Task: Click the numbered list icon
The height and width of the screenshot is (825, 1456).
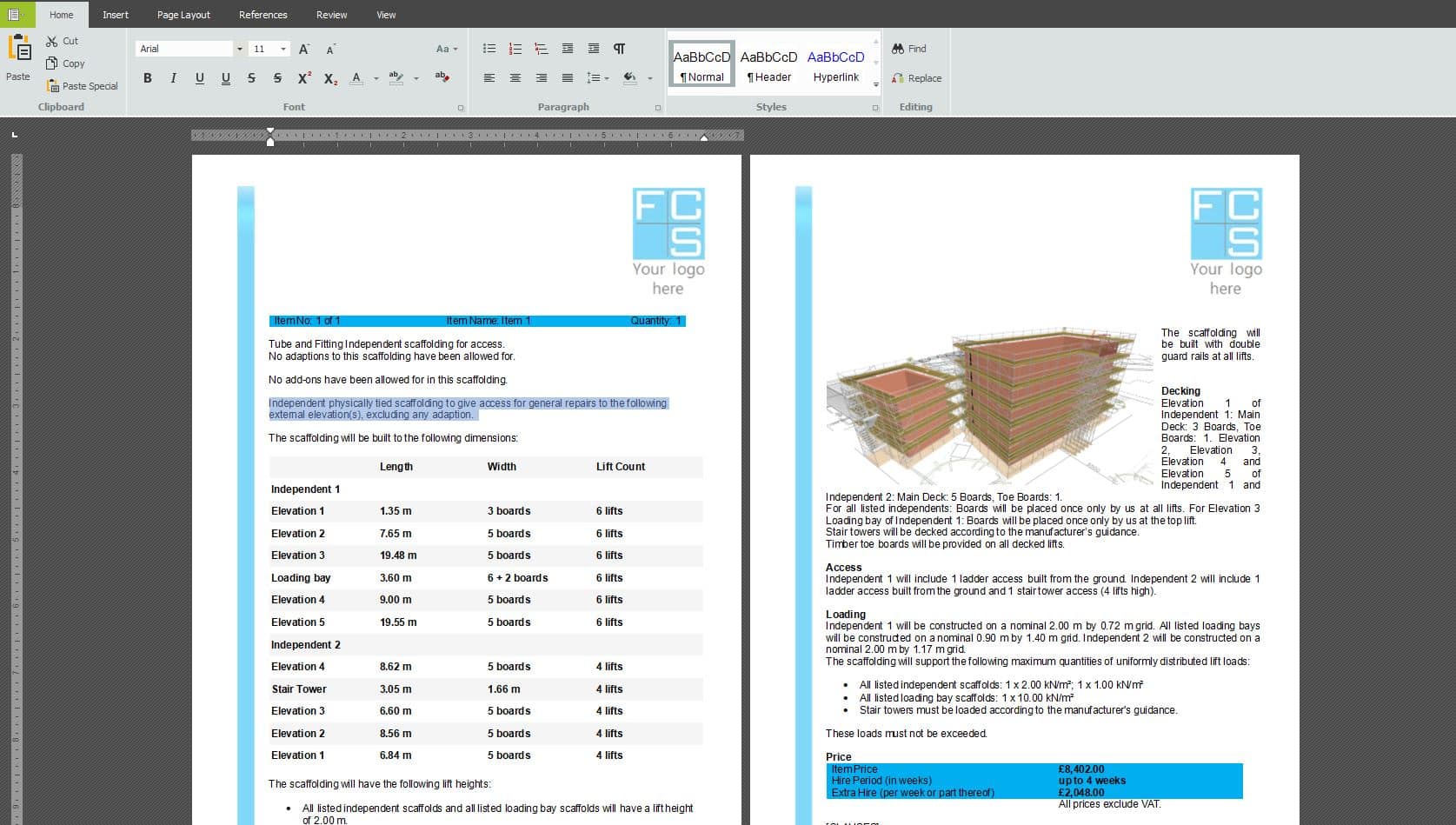Action: (515, 49)
